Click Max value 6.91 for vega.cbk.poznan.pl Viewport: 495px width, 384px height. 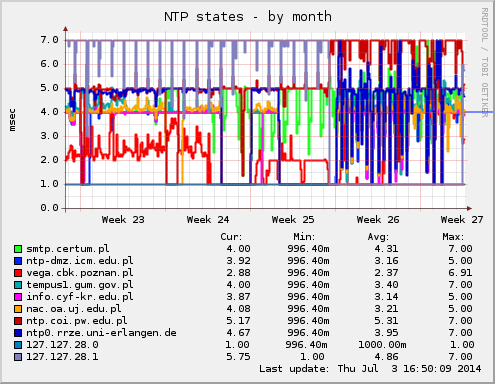460,273
